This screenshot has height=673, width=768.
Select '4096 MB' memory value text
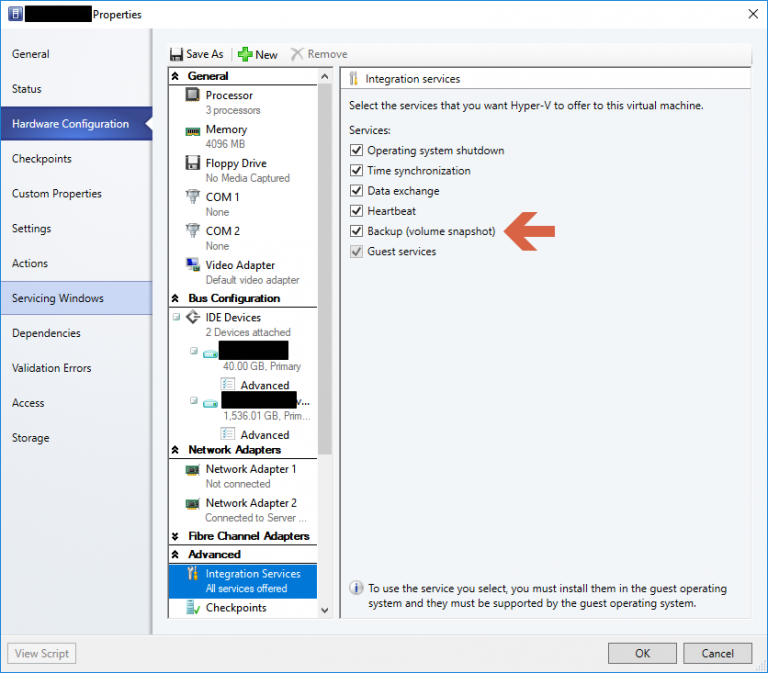click(225, 144)
